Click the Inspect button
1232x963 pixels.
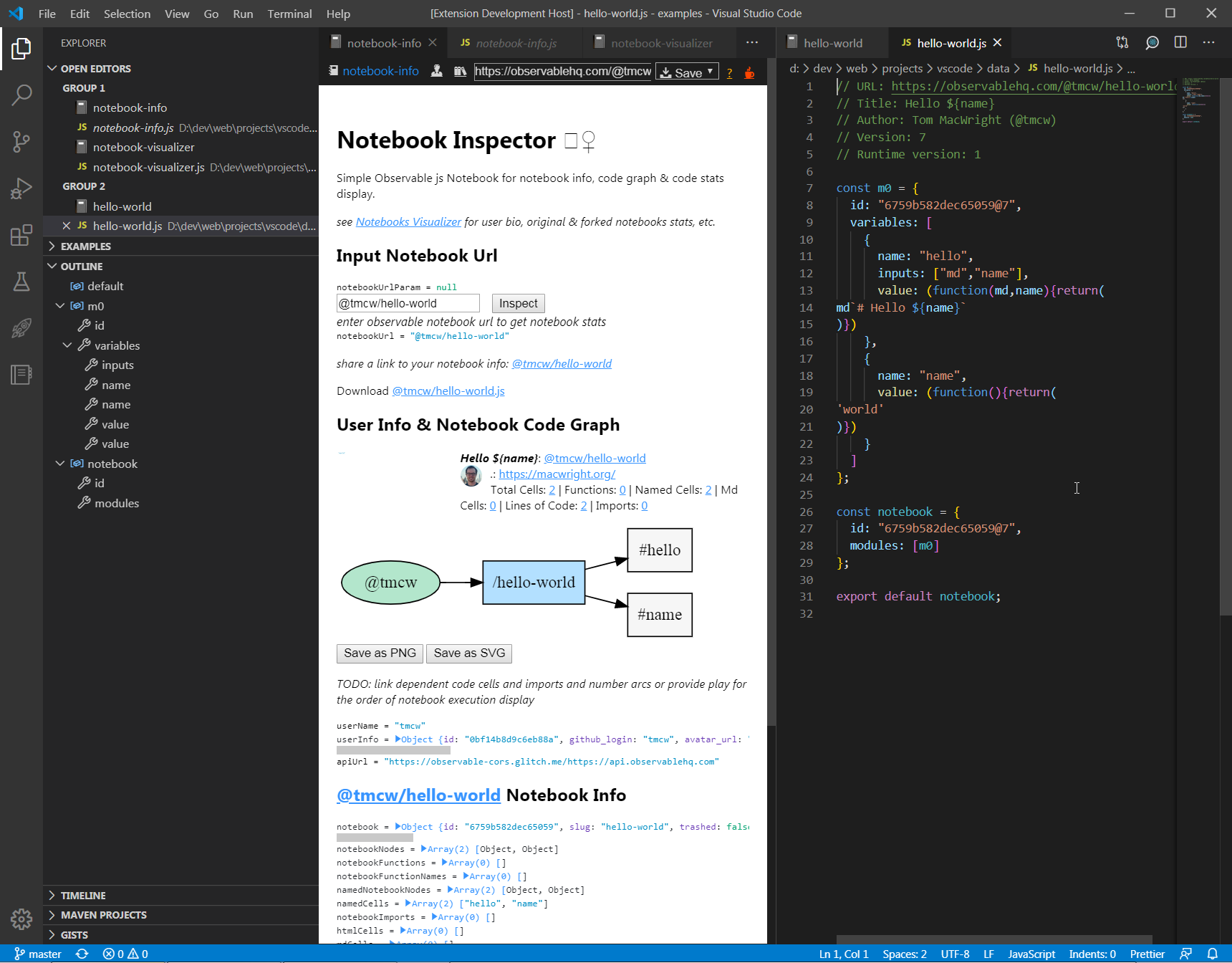click(519, 303)
